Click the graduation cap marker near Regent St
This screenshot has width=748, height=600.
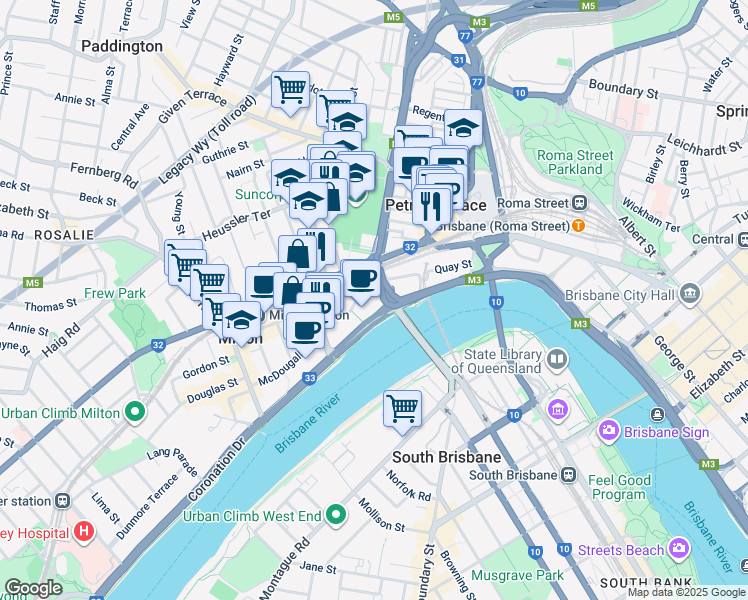463,129
